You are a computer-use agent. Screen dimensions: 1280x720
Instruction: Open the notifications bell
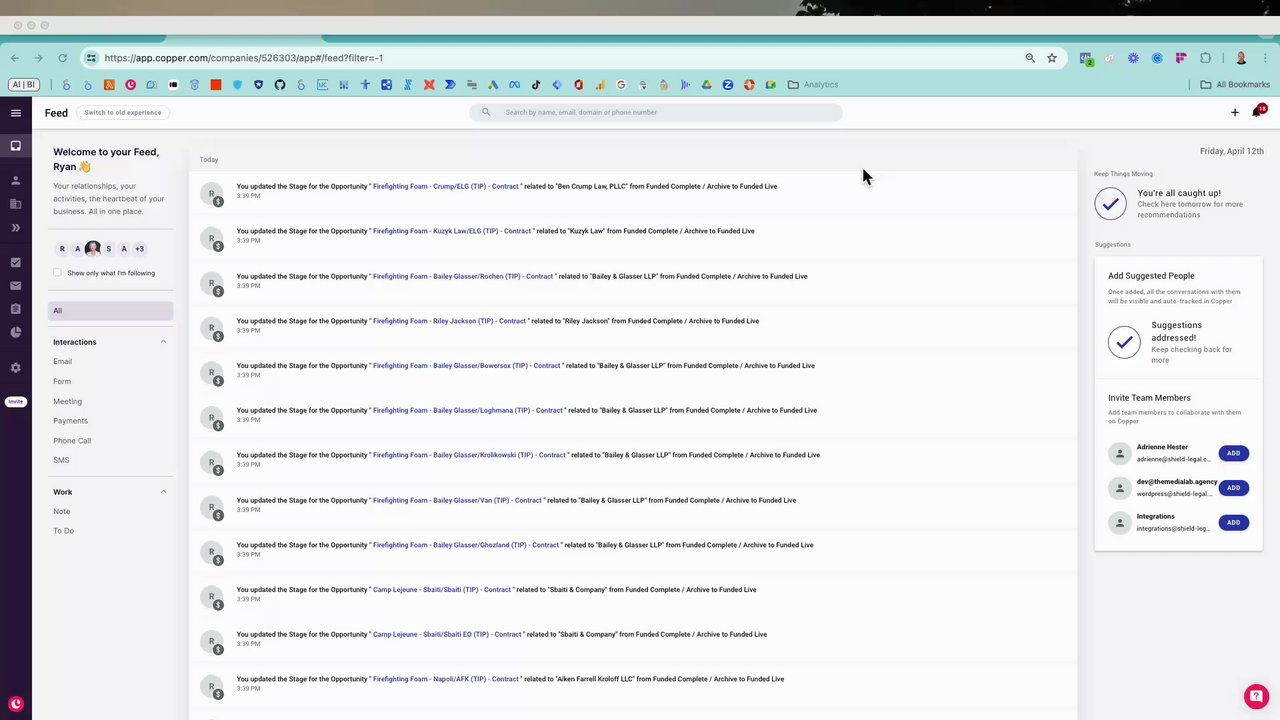[x=1257, y=112]
